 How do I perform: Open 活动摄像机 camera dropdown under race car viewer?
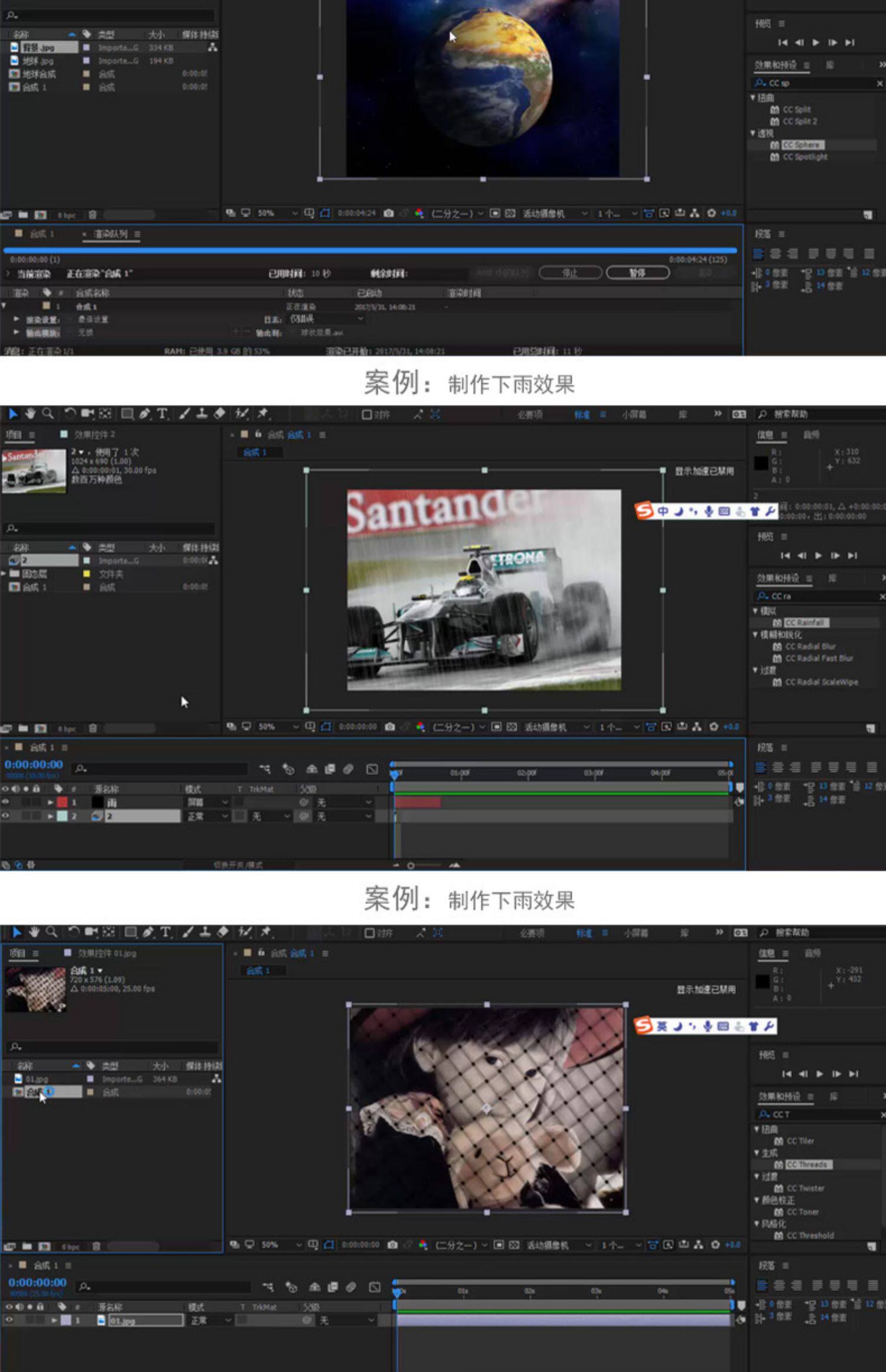[x=556, y=727]
